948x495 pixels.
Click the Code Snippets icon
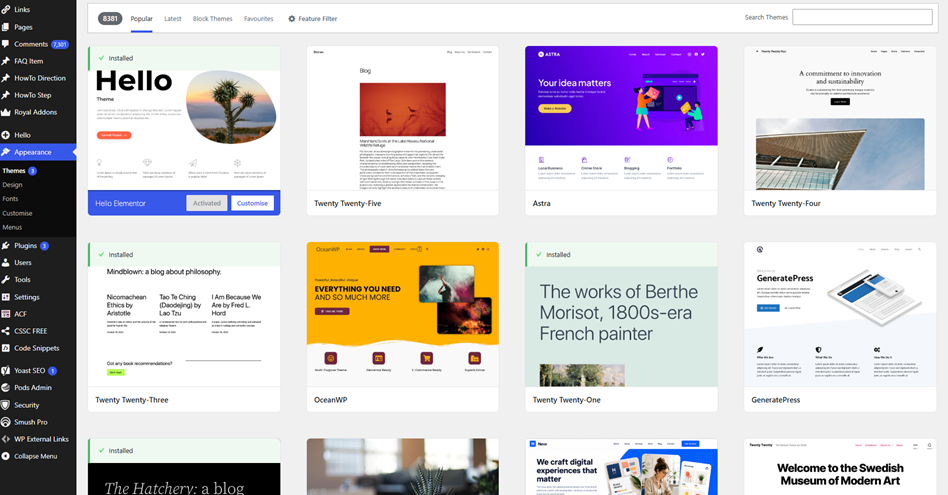pos(6,348)
